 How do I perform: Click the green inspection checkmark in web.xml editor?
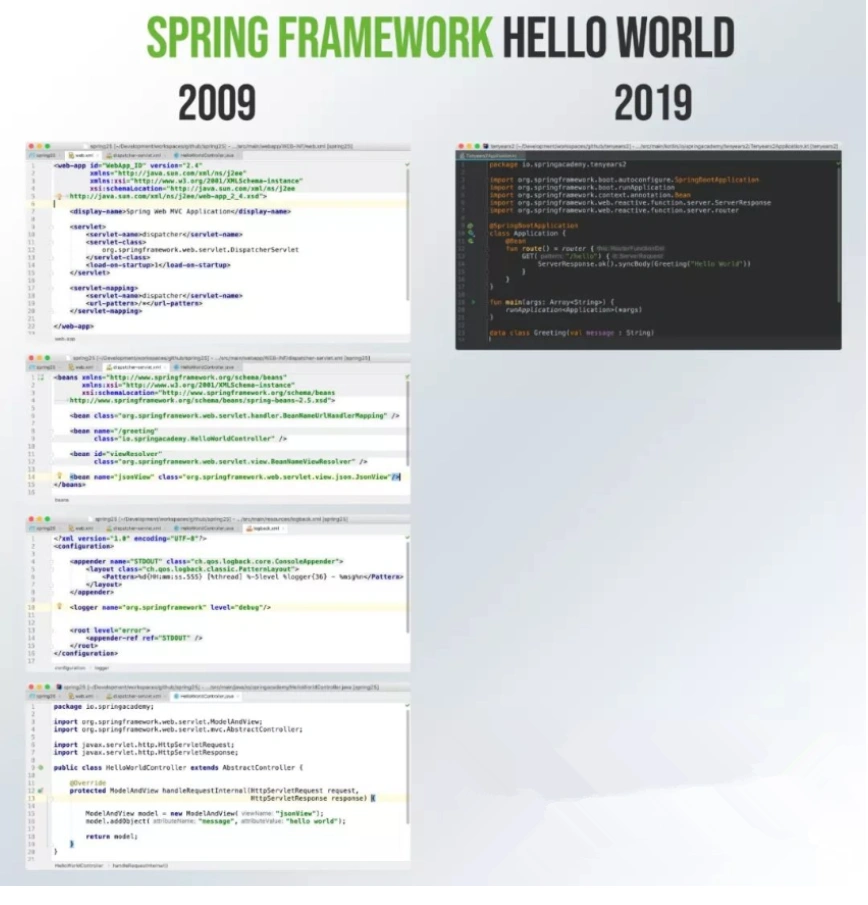[405, 164]
